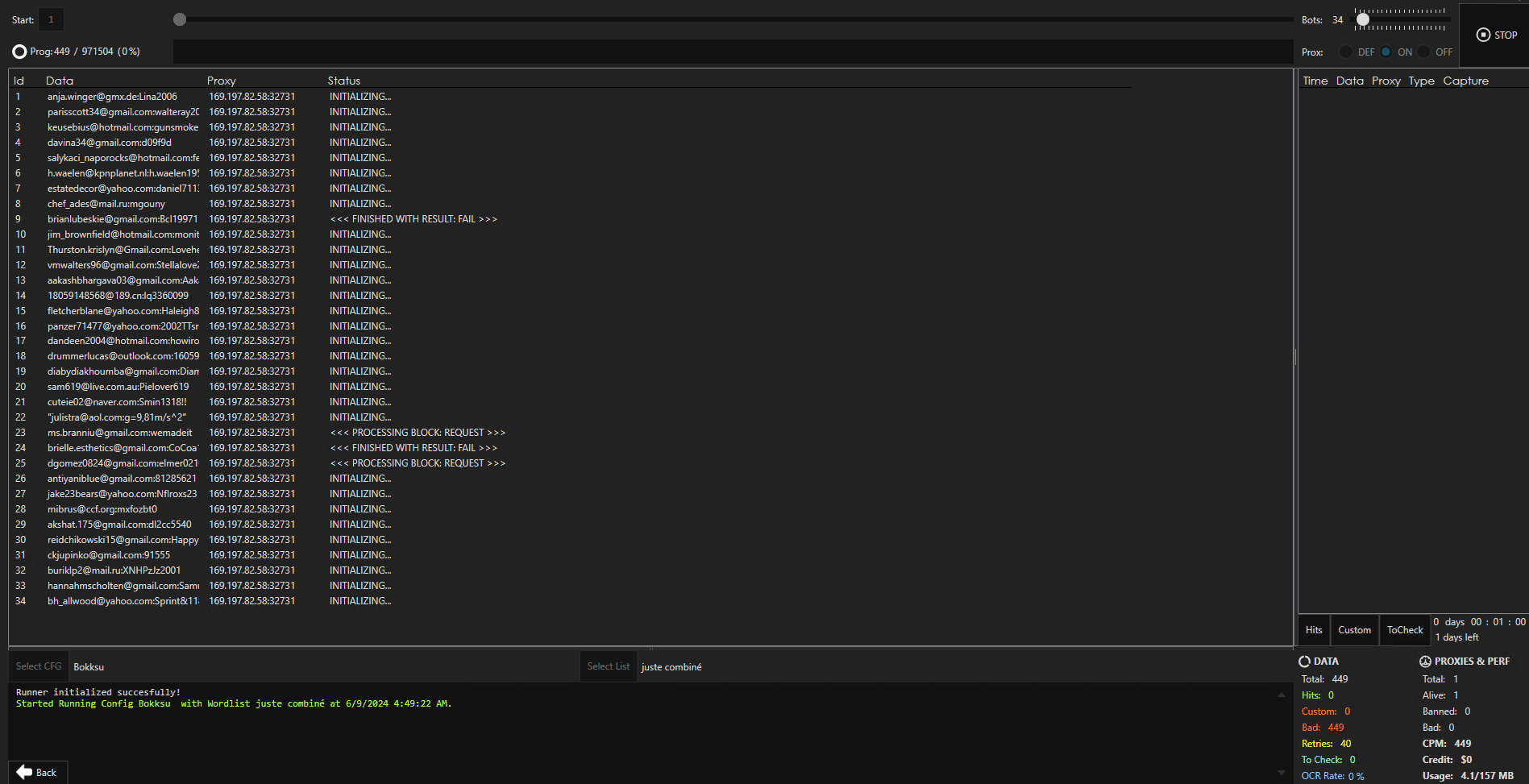1529x784 pixels.
Task: Sort the table by Status column header
Action: 344,81
